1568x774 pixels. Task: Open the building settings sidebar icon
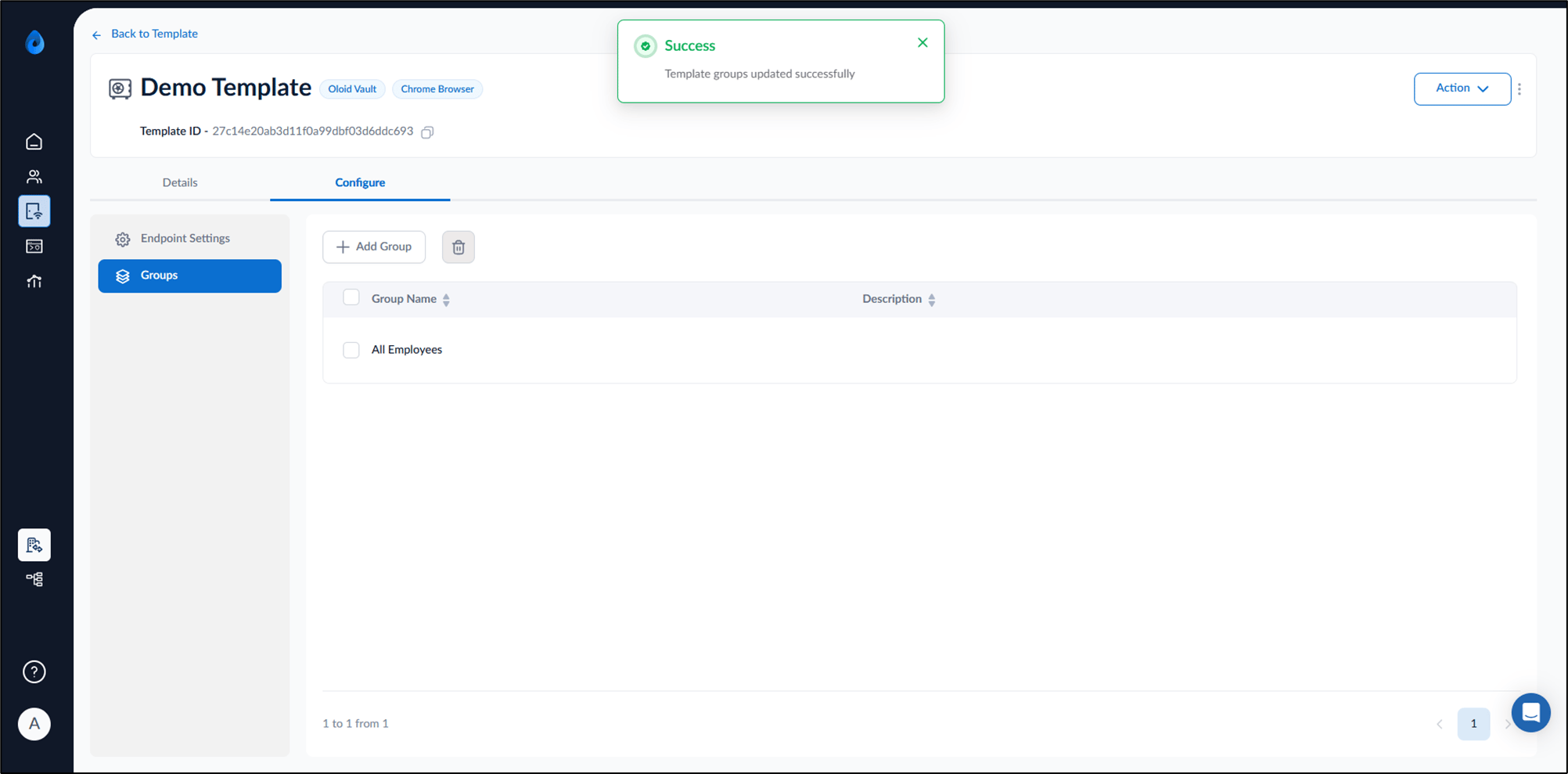tap(34, 545)
